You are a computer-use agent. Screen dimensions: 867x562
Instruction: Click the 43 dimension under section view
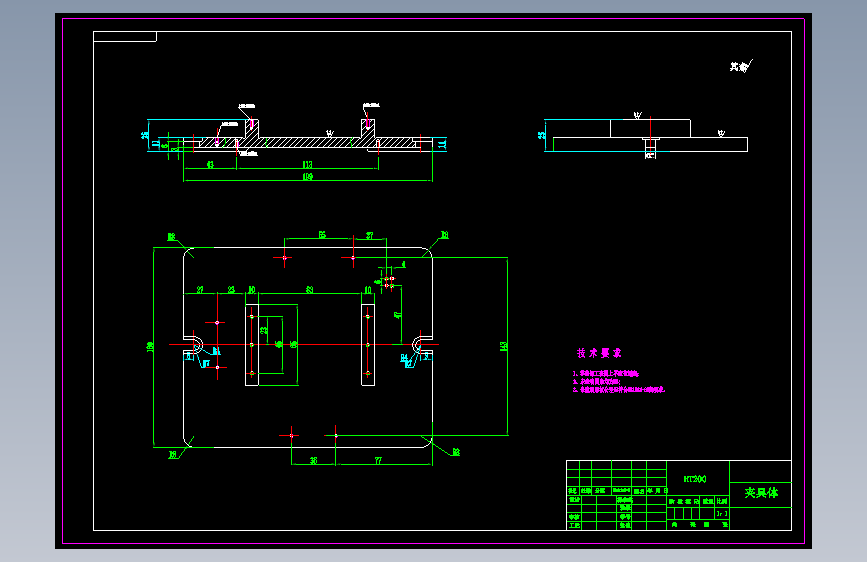[x=210, y=164]
